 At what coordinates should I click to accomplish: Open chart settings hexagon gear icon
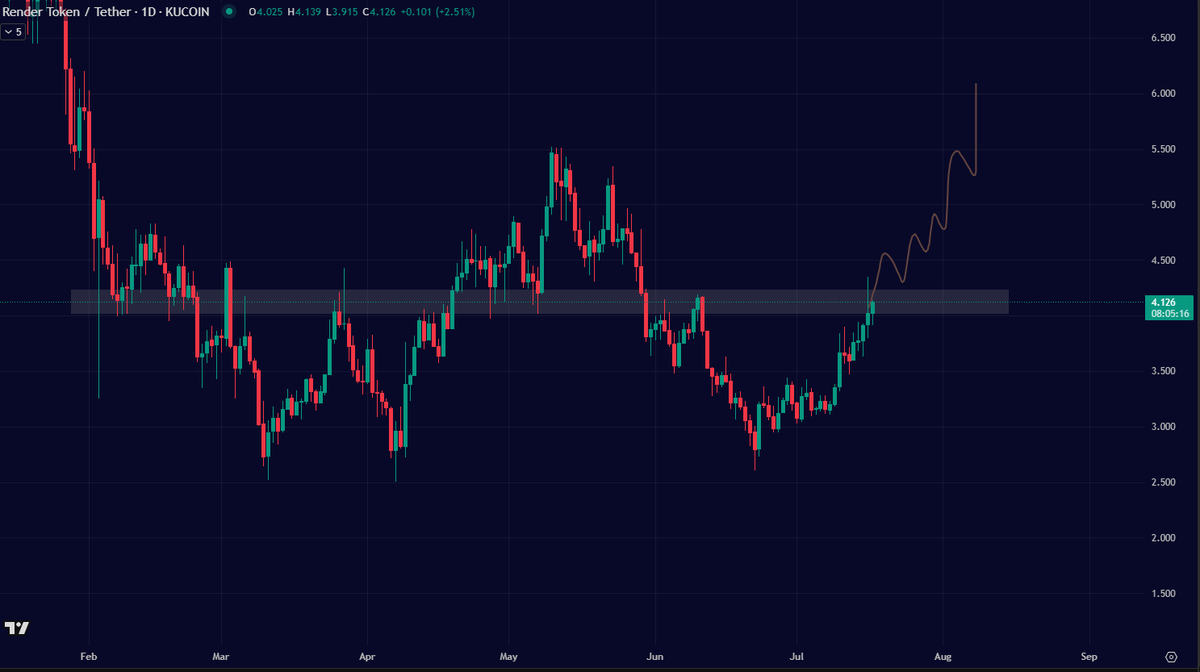(1171, 656)
